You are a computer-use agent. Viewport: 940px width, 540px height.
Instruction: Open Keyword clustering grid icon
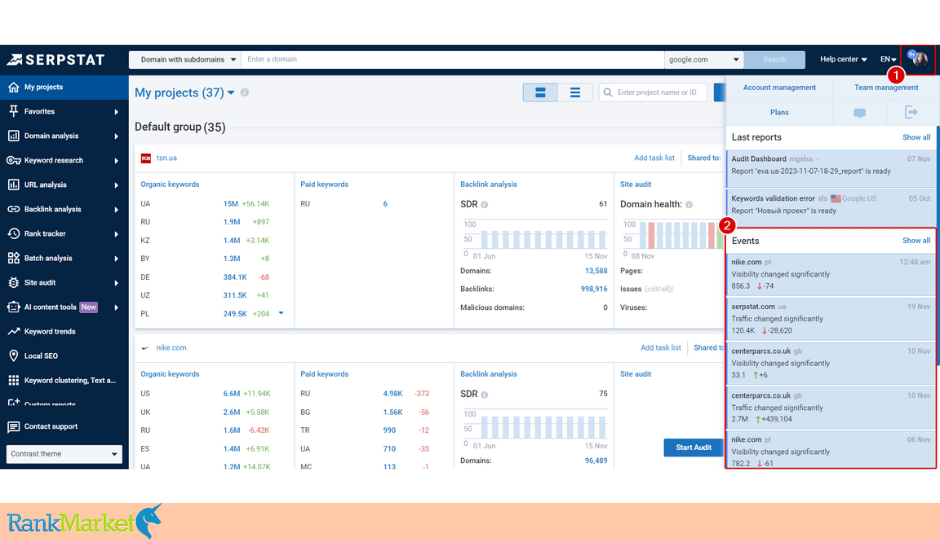click(13, 380)
